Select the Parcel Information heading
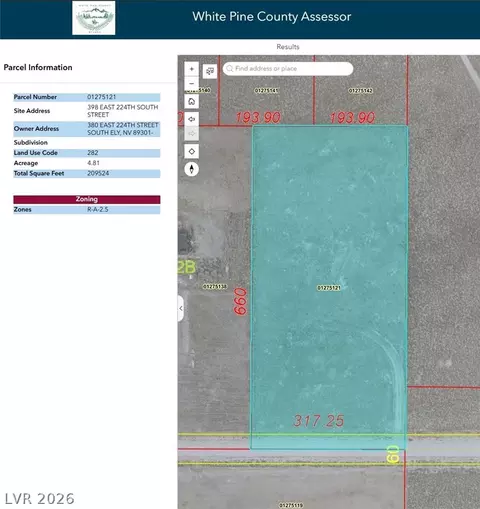 (38, 67)
